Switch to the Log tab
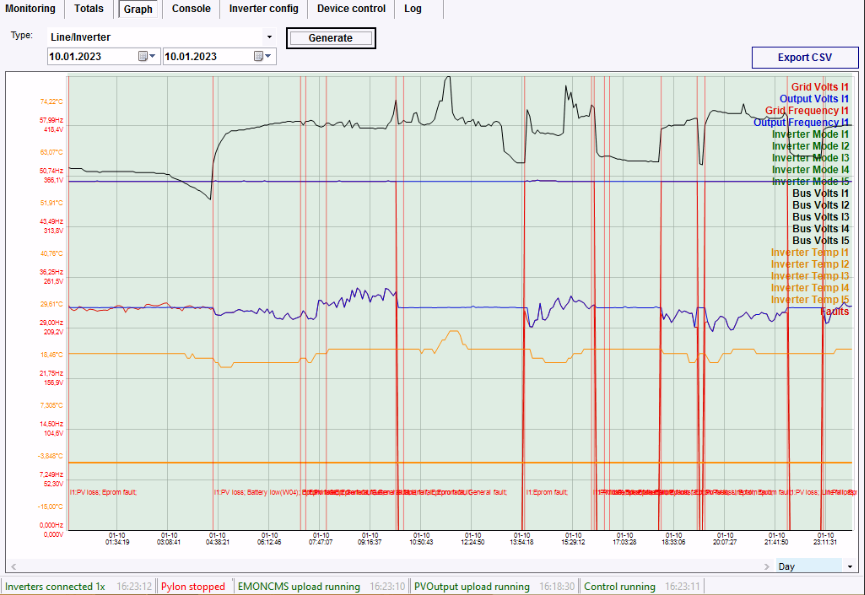 (x=413, y=9)
